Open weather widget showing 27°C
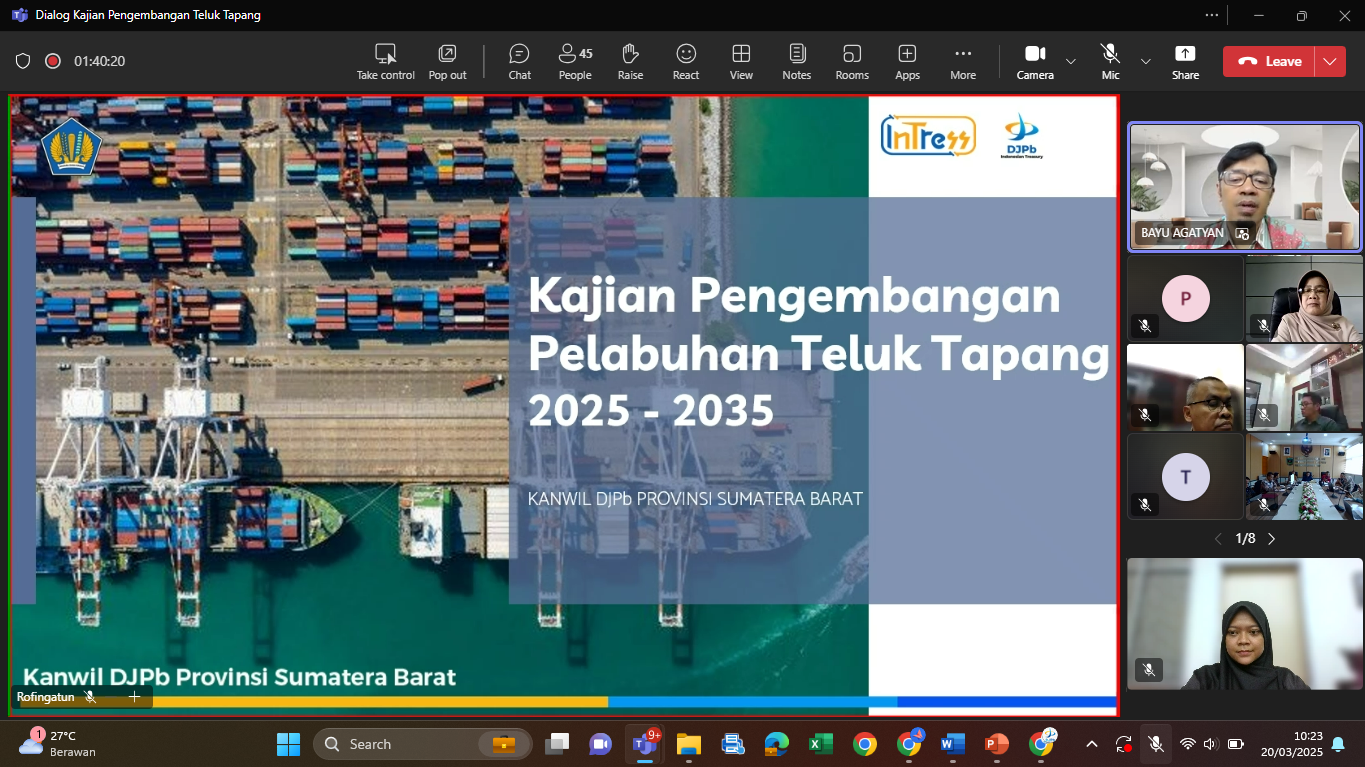The height and width of the screenshot is (767, 1365). [x=58, y=744]
